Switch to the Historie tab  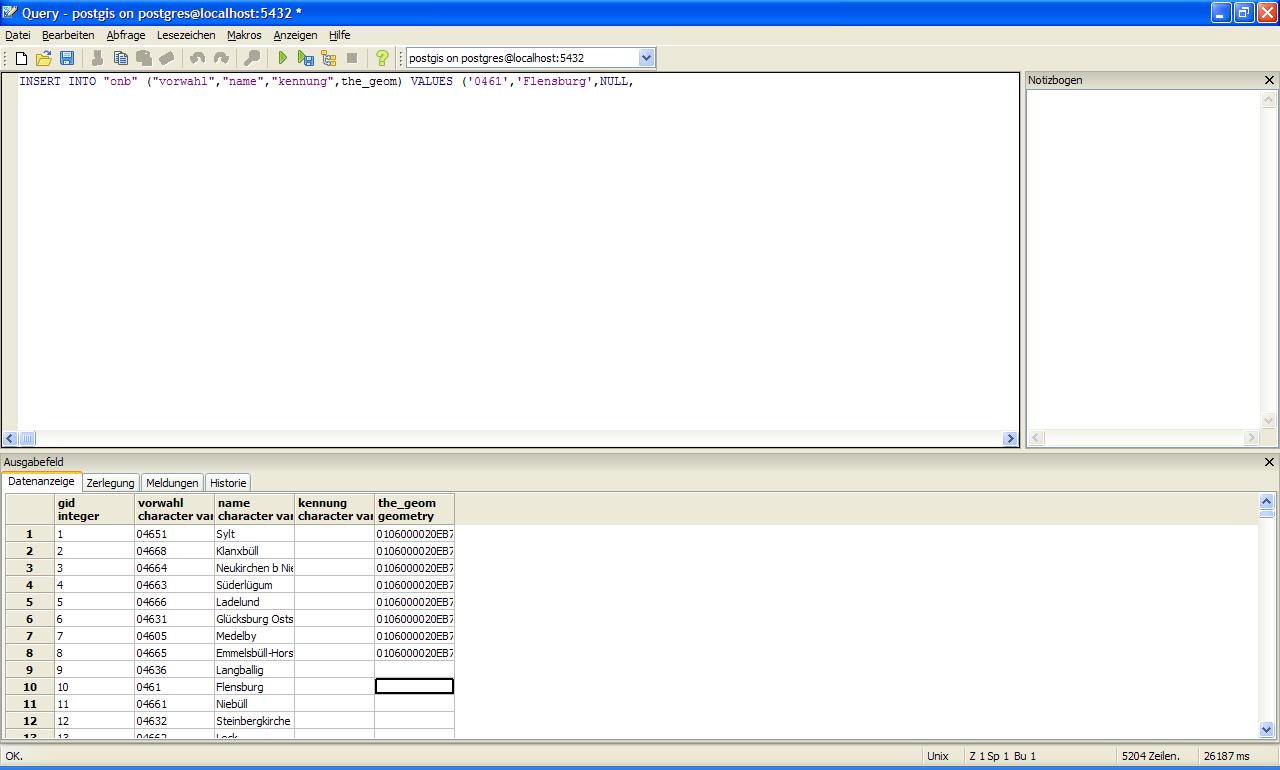[x=228, y=483]
